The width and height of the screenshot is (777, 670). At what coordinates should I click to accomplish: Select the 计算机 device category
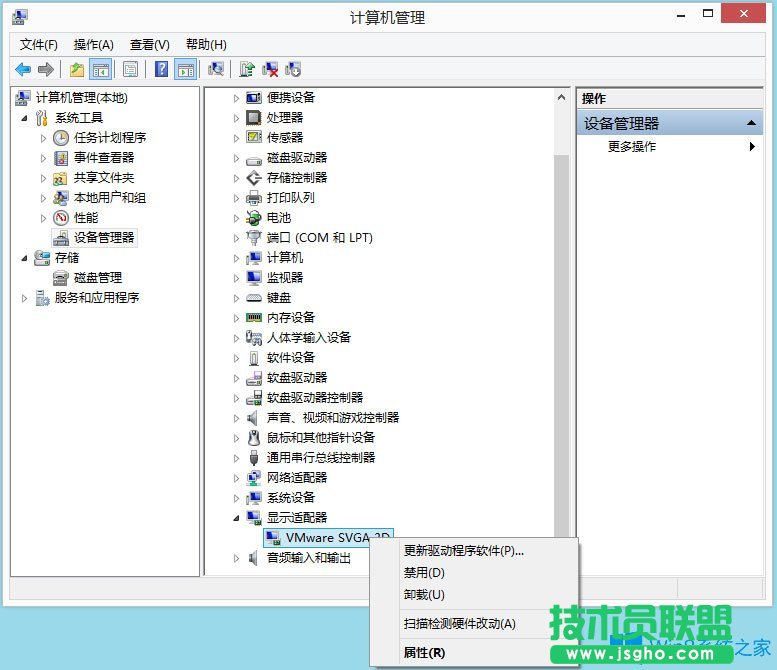tap(284, 258)
